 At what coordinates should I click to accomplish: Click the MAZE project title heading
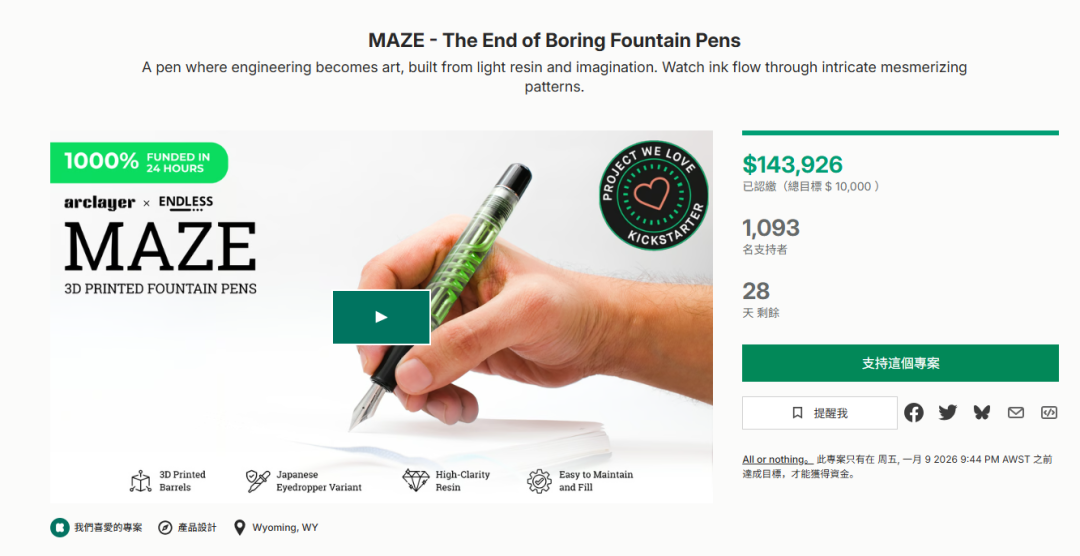click(x=554, y=41)
